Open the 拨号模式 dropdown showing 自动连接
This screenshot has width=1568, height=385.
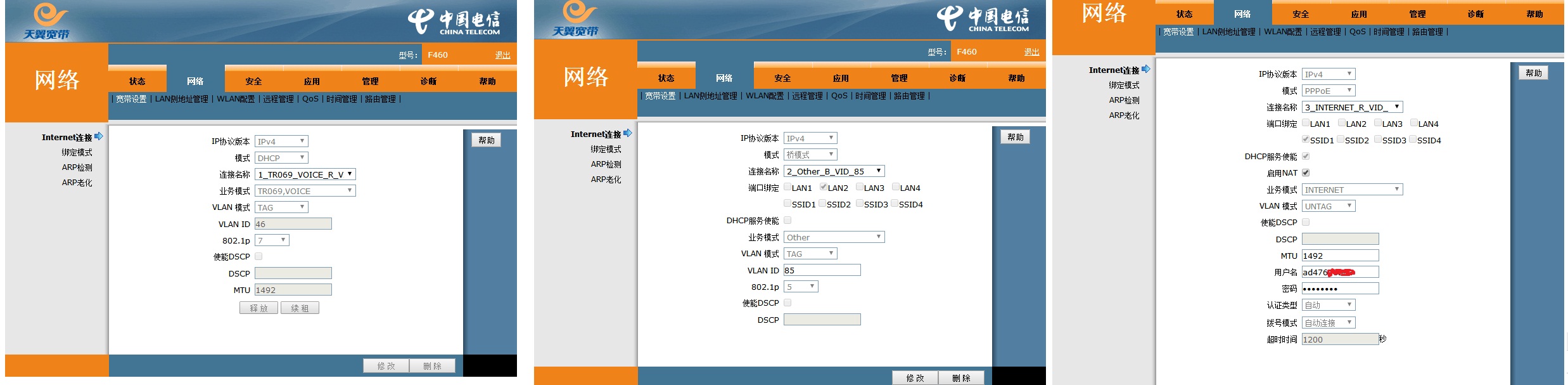coord(1329,323)
